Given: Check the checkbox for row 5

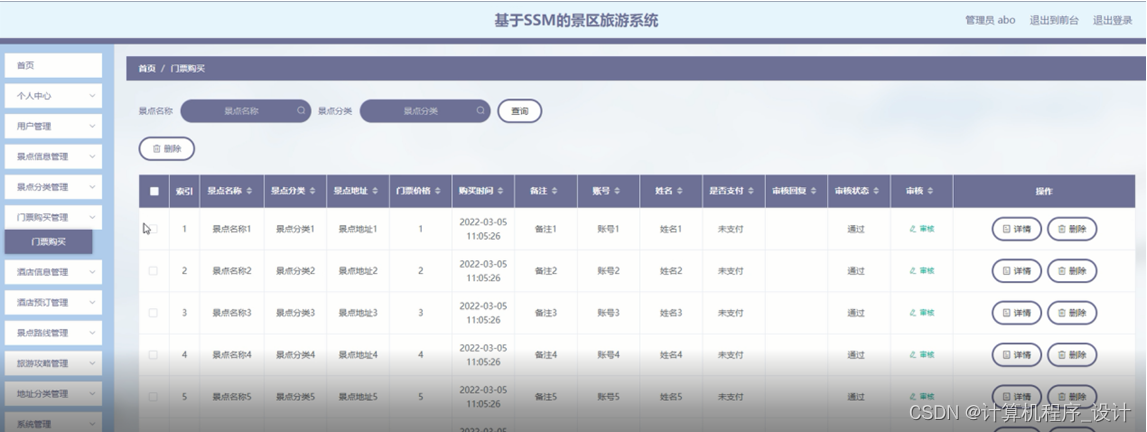Looking at the screenshot, I should [x=154, y=397].
